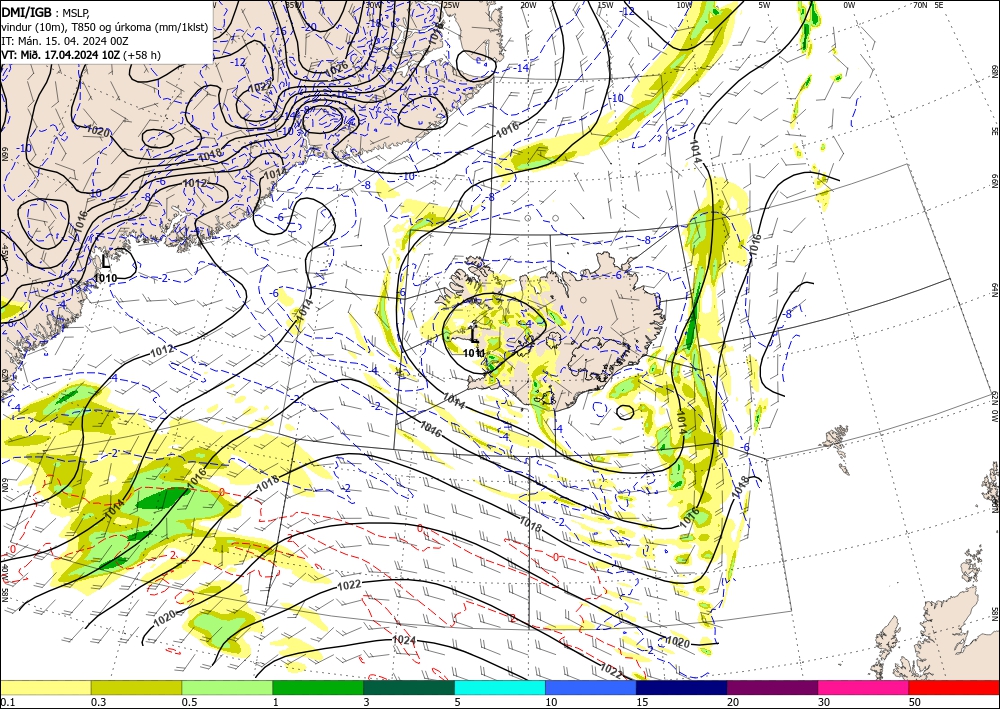The width and height of the screenshot is (1000, 709).
Task: Click the low-pressure L marker near Greenland's coast
Action: [x=106, y=261]
